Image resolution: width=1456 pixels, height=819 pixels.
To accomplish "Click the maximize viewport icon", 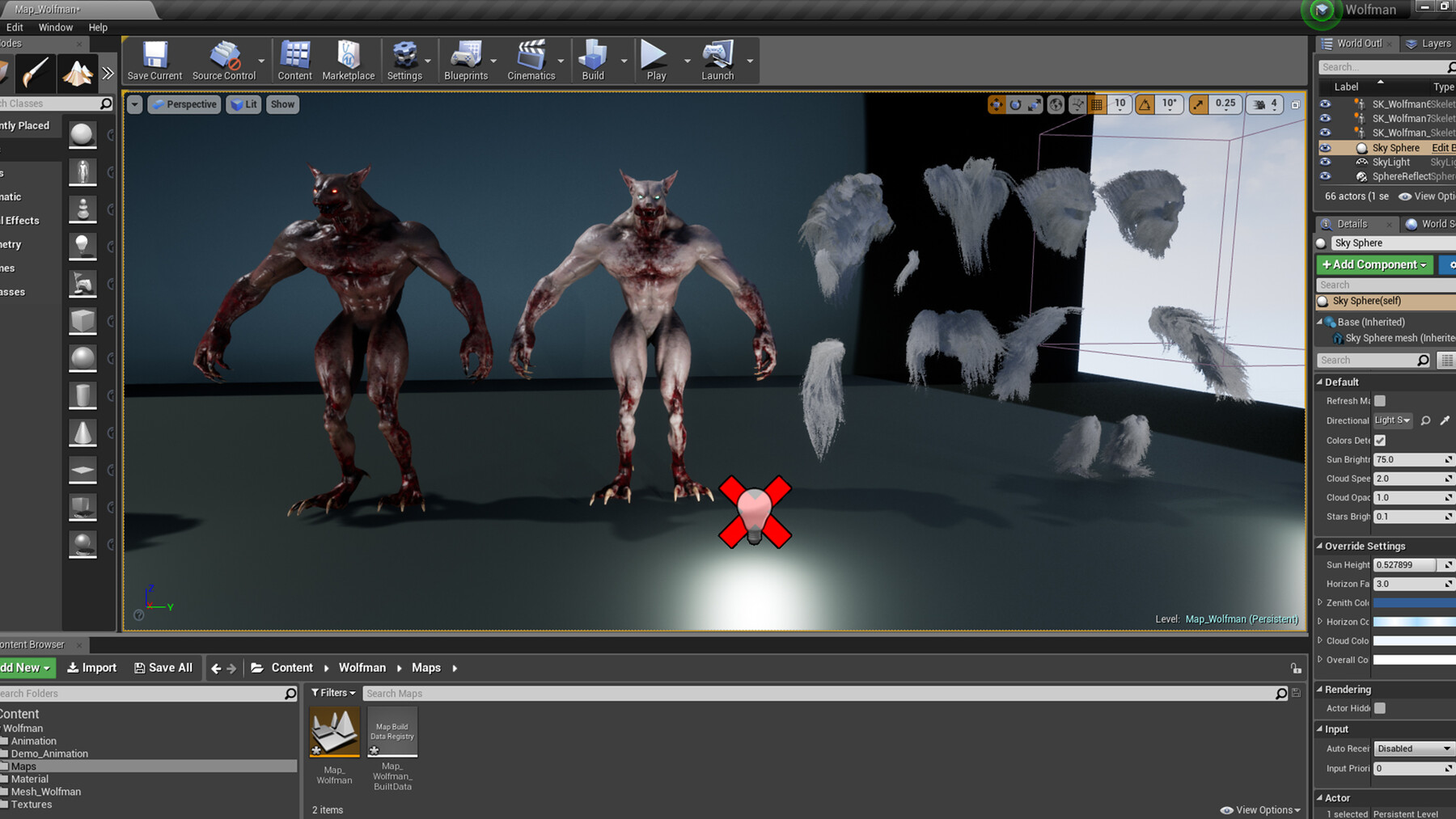I will 1295,105.
